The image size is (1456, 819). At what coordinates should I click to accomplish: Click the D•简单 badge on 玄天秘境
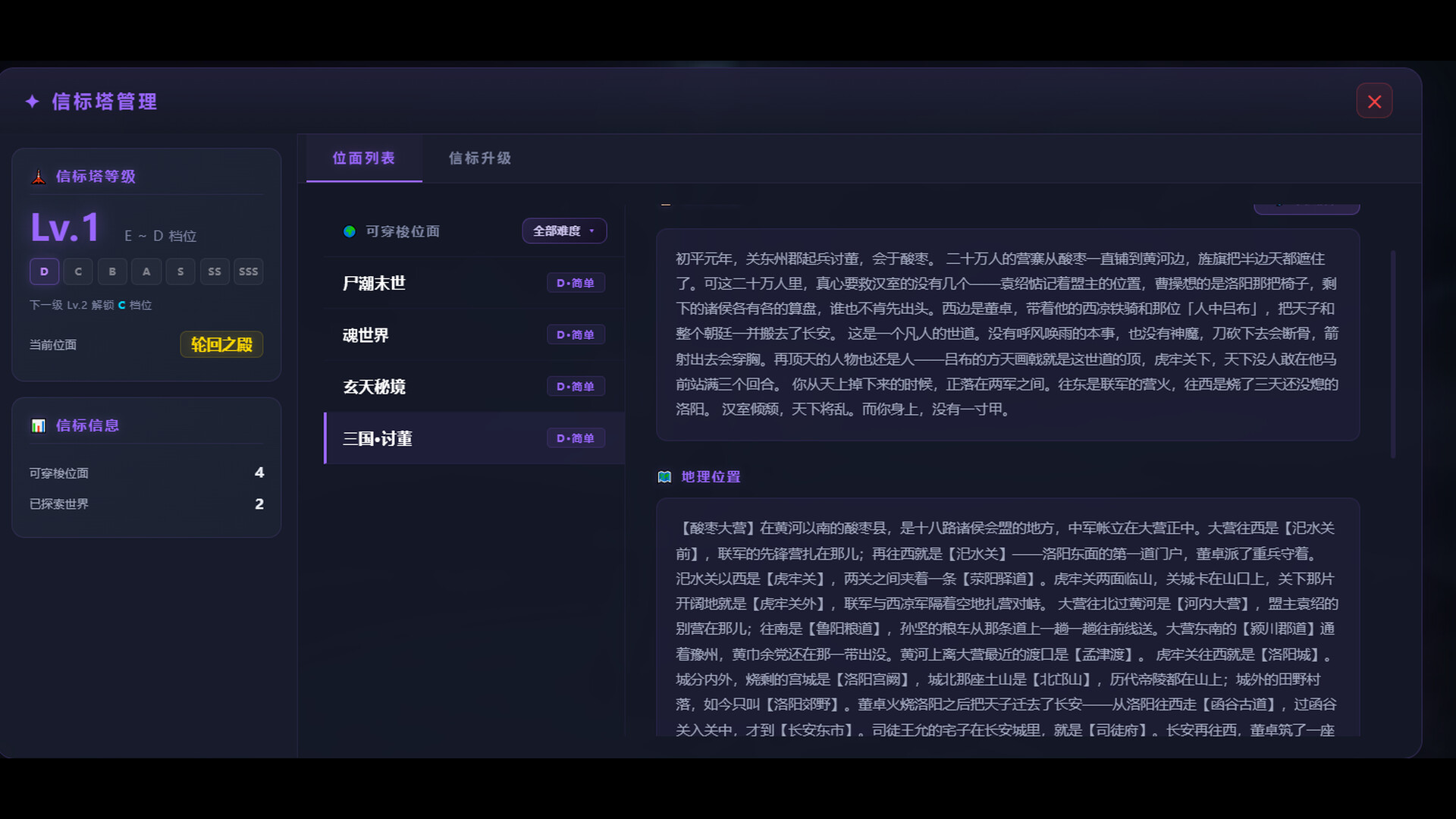[576, 387]
